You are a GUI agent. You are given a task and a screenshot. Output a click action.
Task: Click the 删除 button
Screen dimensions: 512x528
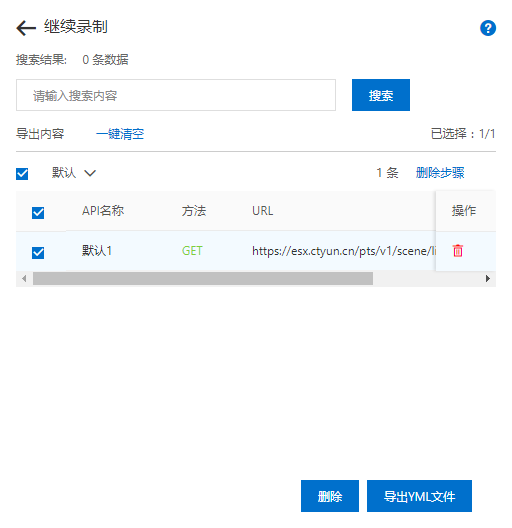coord(330,496)
